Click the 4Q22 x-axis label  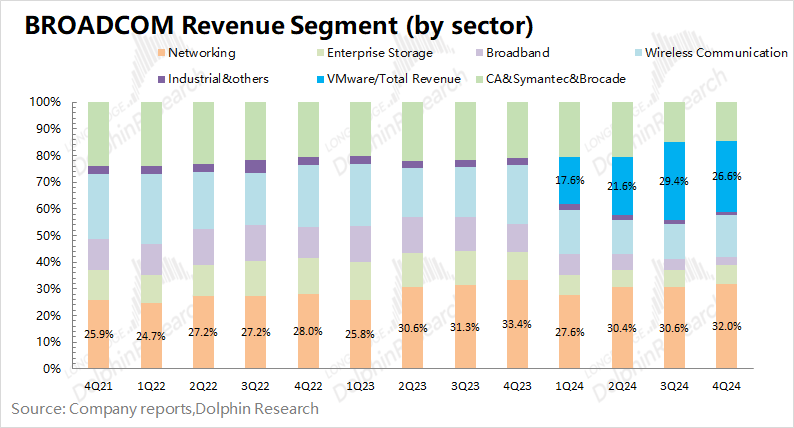coord(308,386)
